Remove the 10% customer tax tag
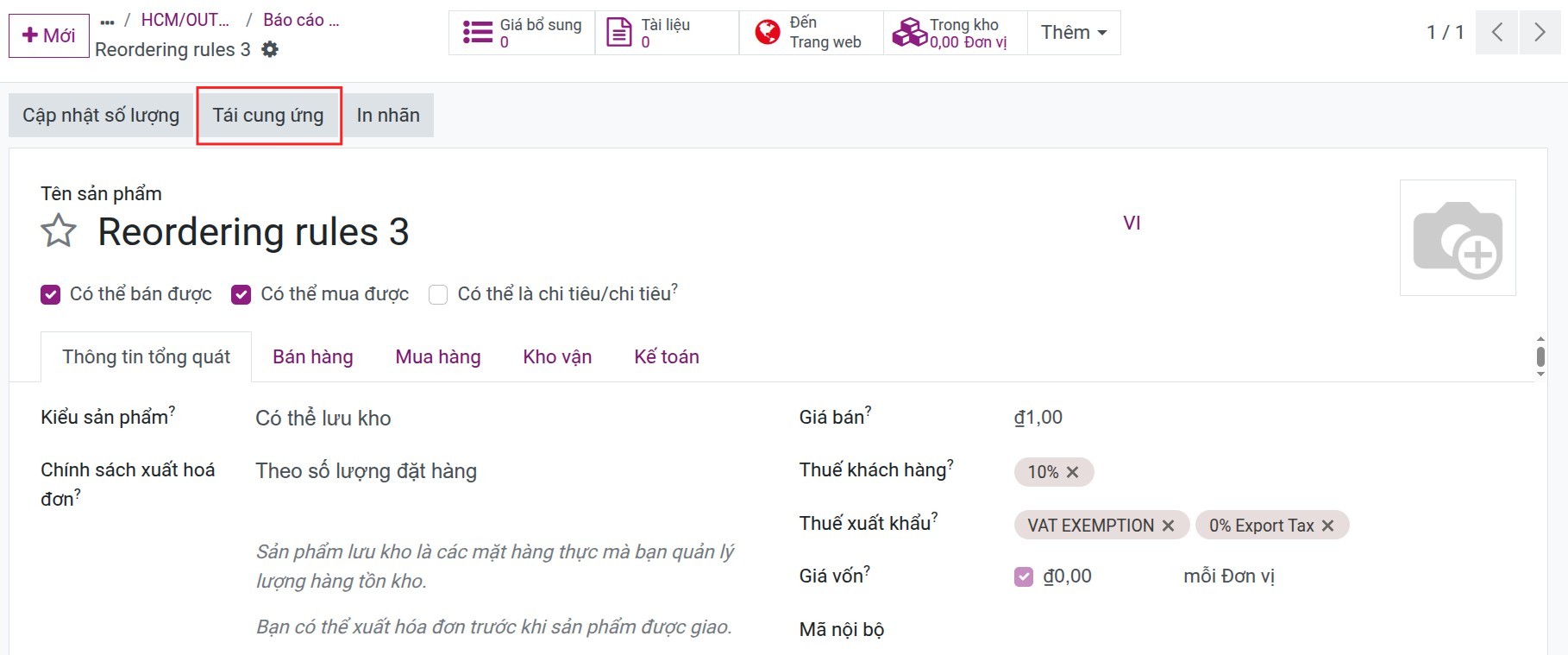1568x655 pixels. pos(1072,472)
